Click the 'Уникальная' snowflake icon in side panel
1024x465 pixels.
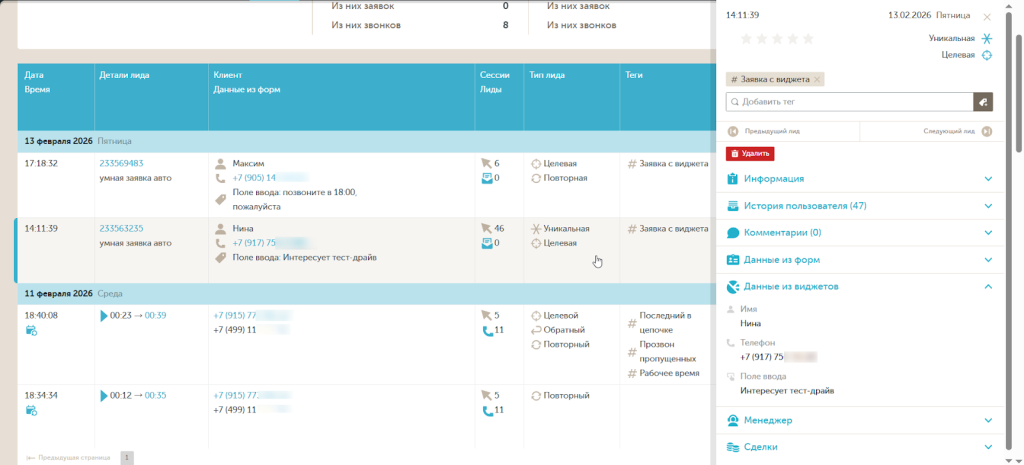pos(987,38)
